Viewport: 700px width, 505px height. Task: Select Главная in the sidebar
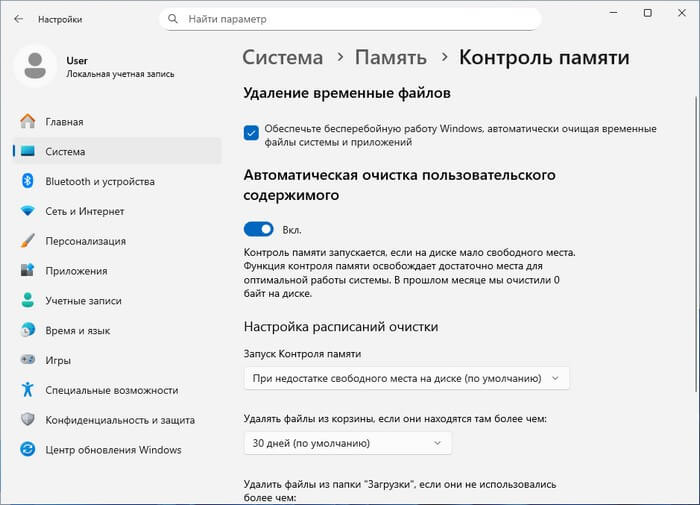click(64, 122)
